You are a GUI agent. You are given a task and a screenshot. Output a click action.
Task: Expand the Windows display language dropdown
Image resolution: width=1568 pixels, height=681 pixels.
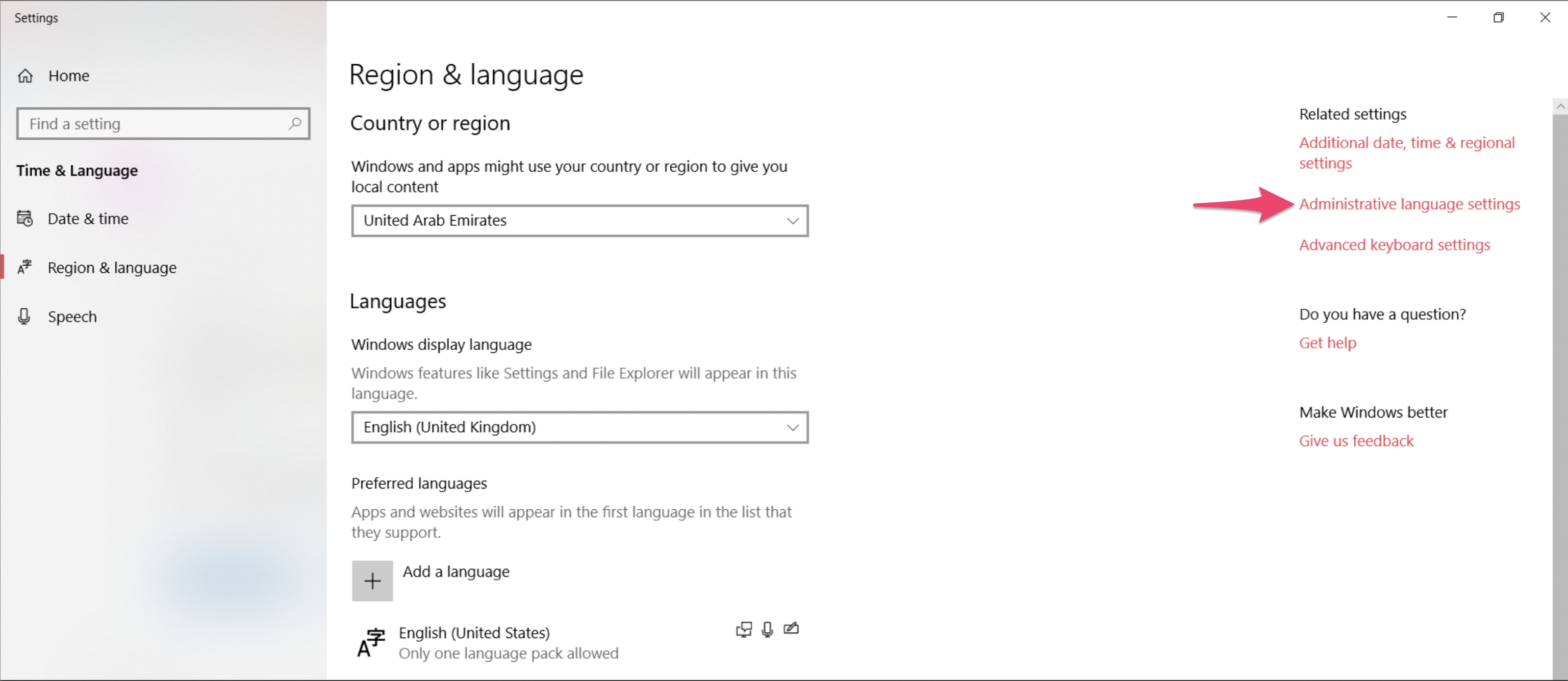(x=580, y=428)
